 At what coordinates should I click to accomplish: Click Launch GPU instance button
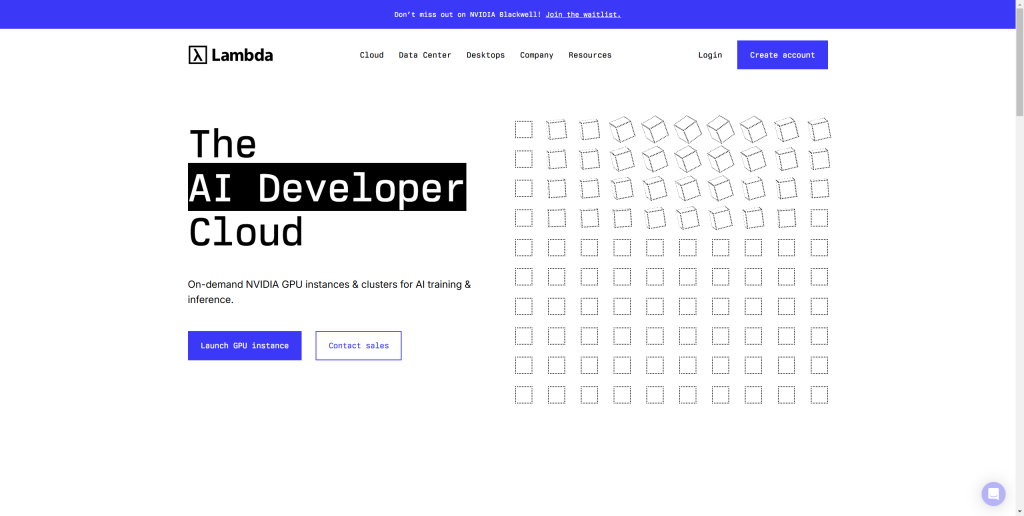245,346
